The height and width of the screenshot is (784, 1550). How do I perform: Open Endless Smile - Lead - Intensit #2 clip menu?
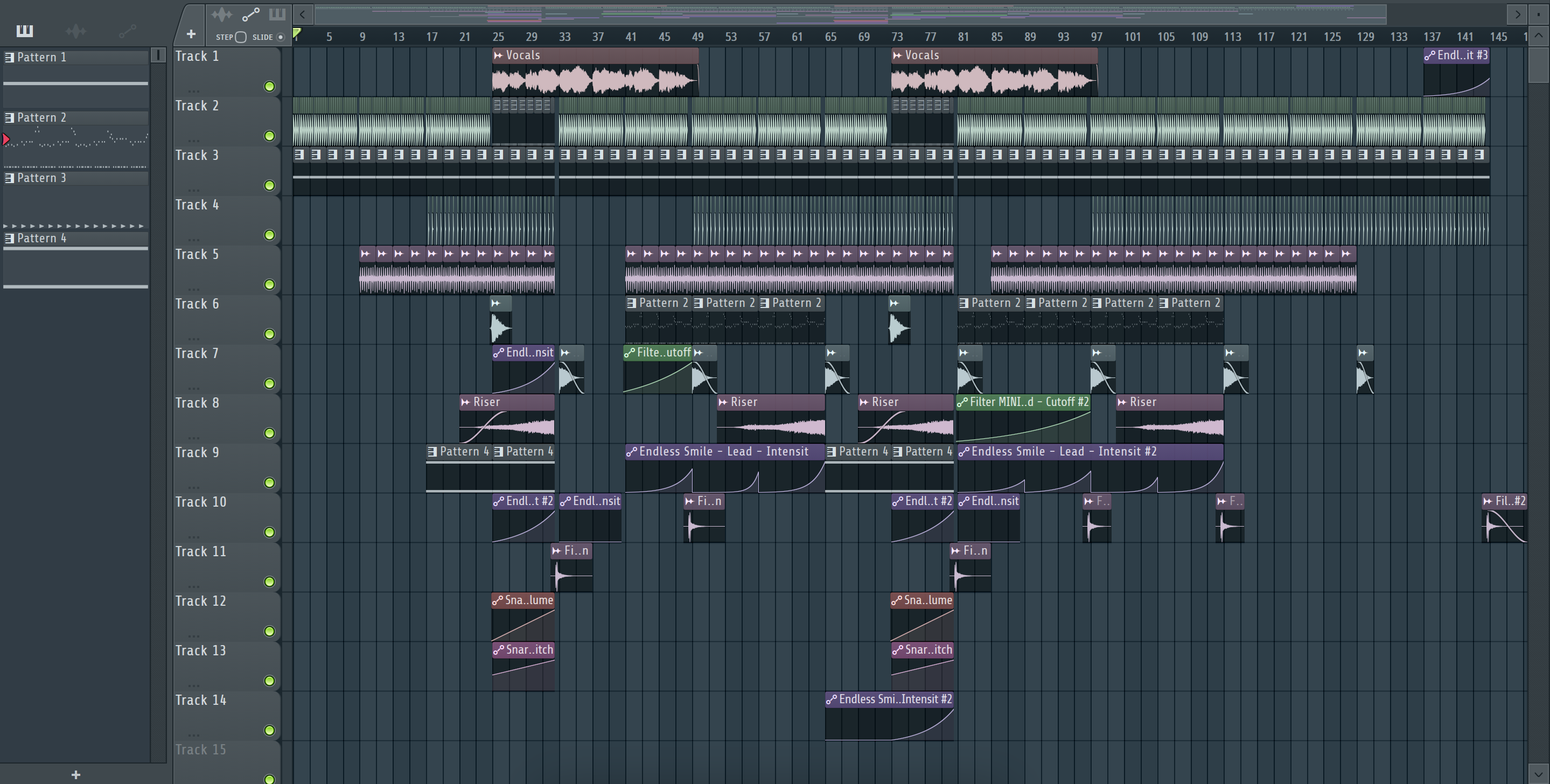(963, 452)
